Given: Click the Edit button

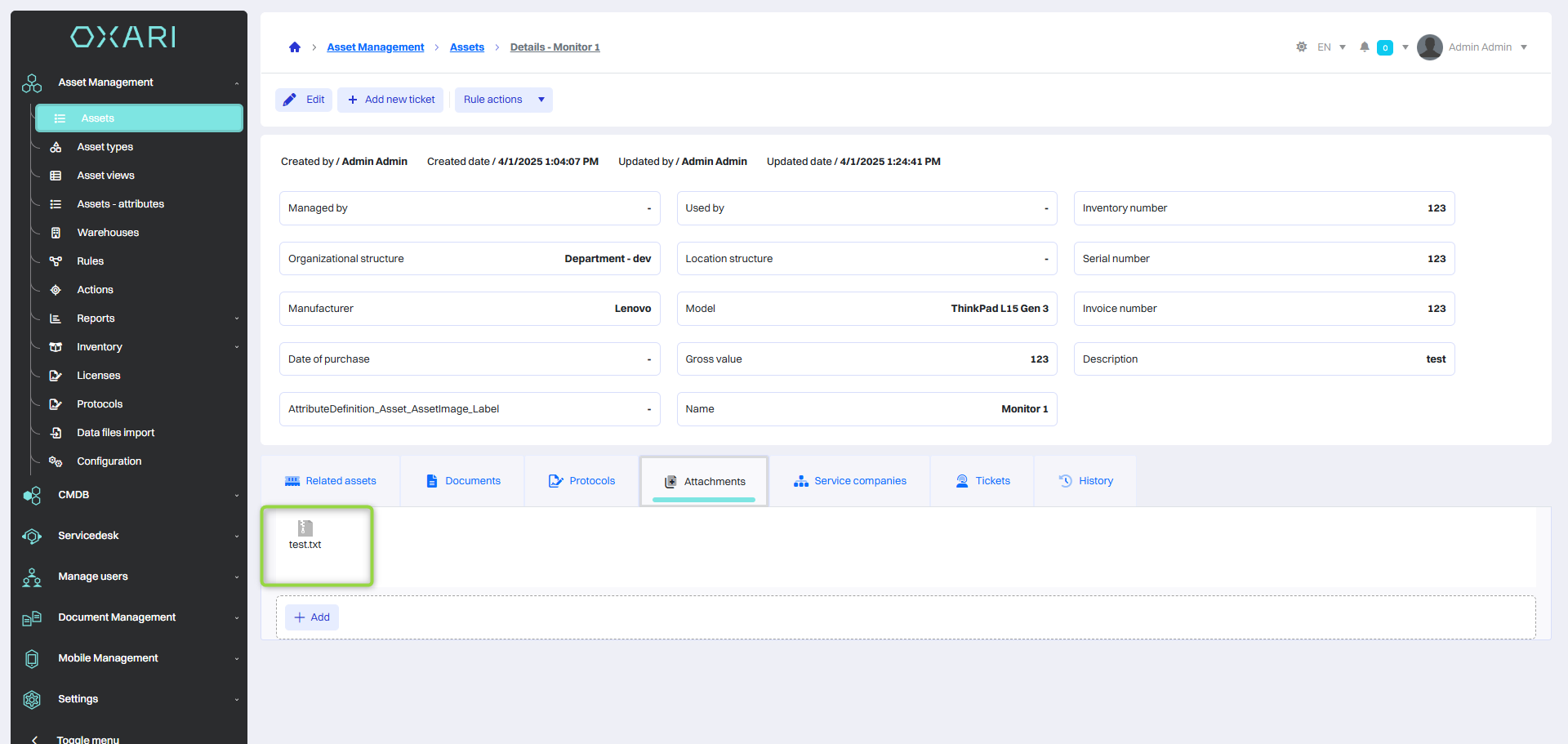Looking at the screenshot, I should (x=304, y=100).
